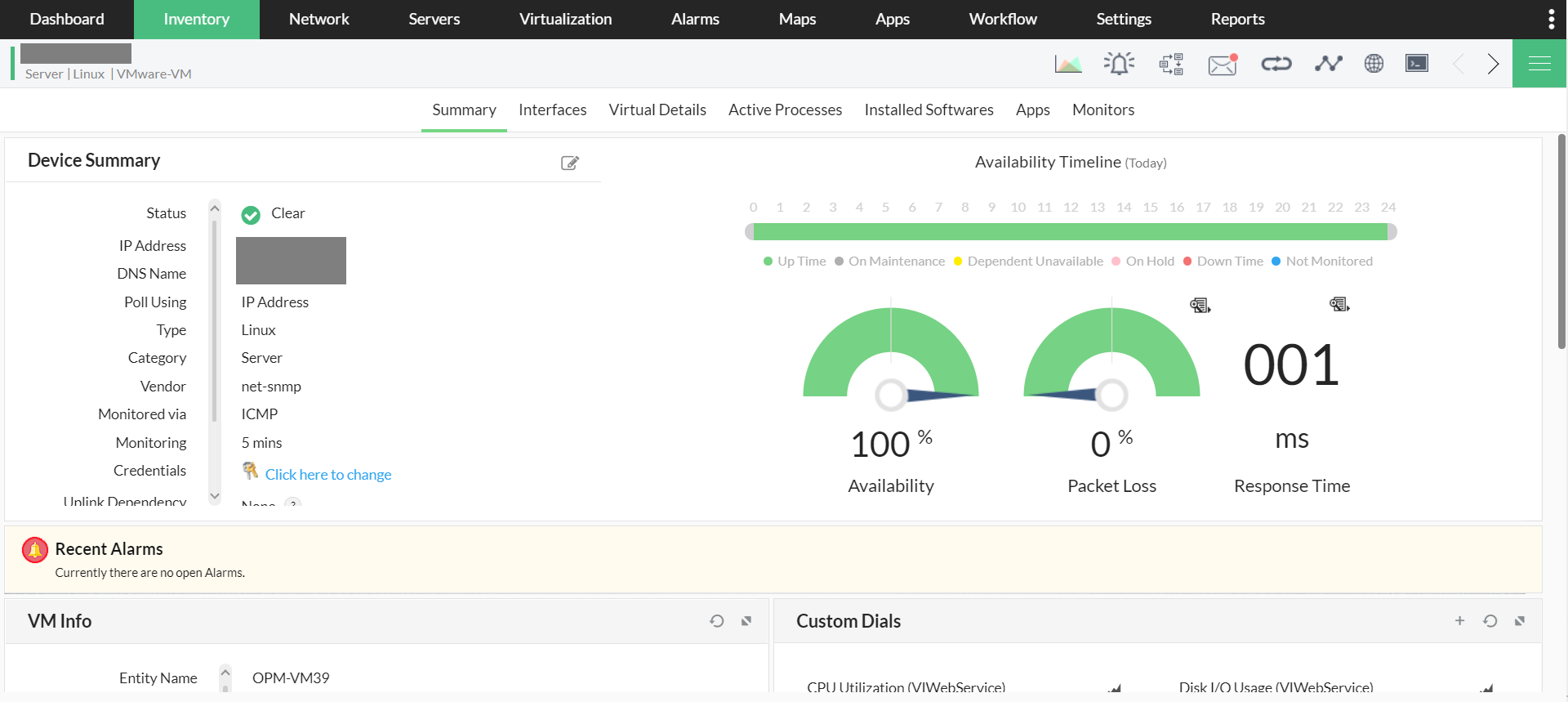Edit Device Summary using the pencil icon
This screenshot has height=702, width=1568.
click(x=569, y=163)
